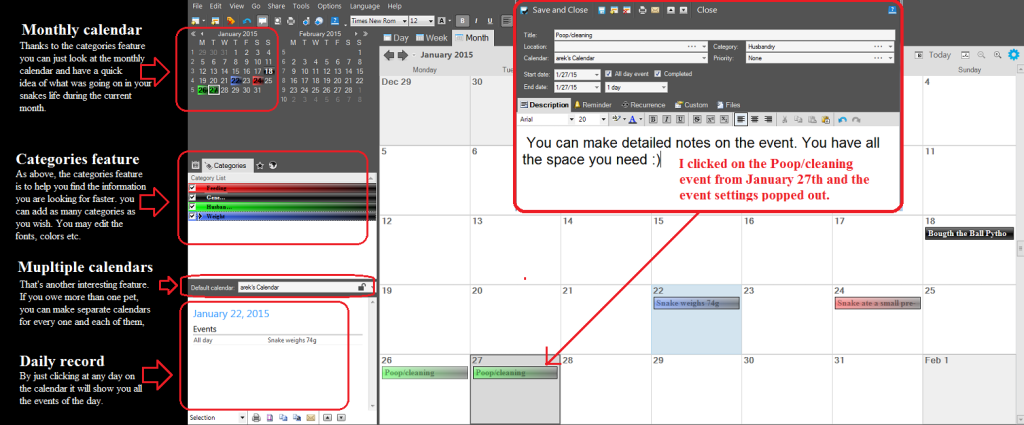The image size is (1024, 425).
Task: Click the printer icon below Daily record
Action: coord(256,417)
